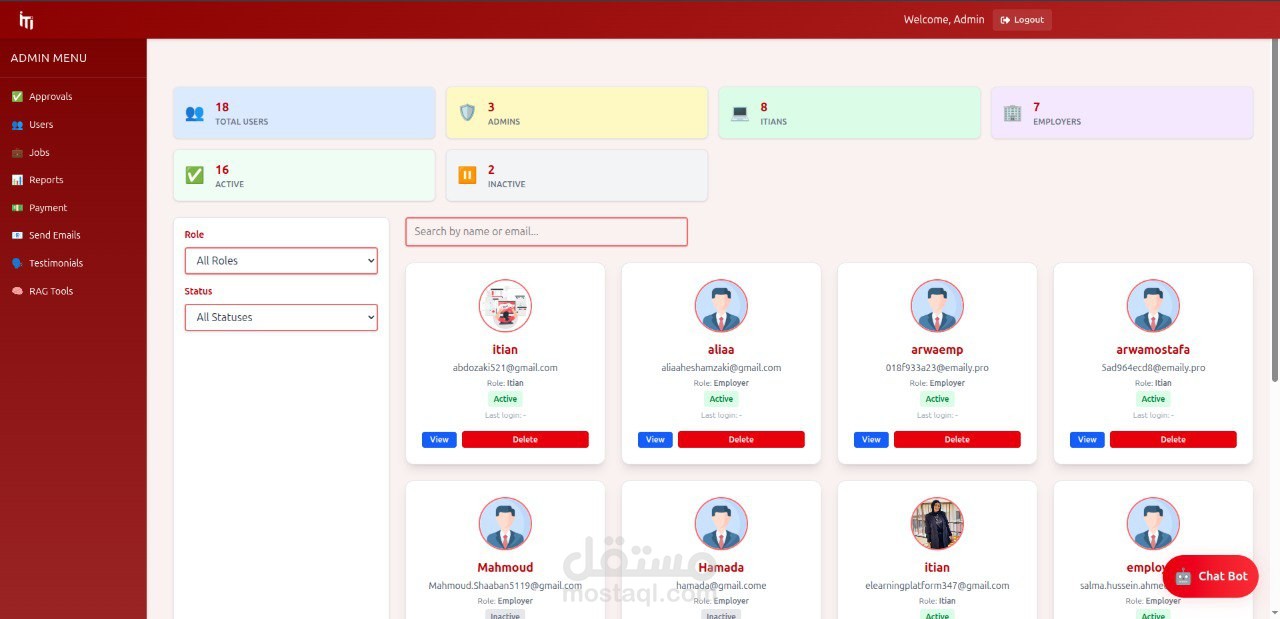This screenshot has width=1280, height=619.
Task: Click the Employers building icon
Action: click(x=1012, y=113)
